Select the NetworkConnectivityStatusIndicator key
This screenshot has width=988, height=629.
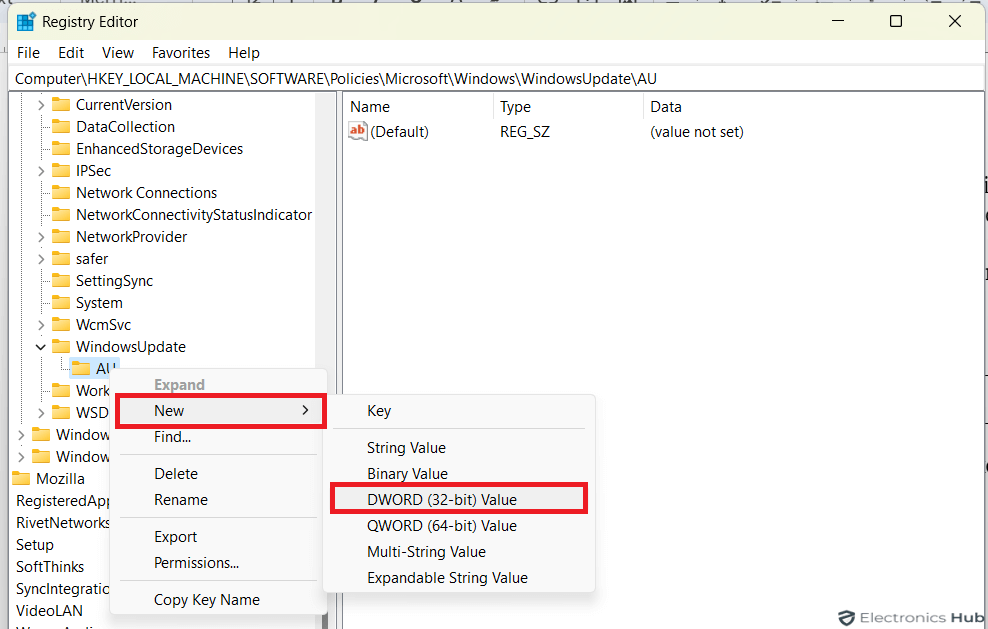click(x=194, y=215)
